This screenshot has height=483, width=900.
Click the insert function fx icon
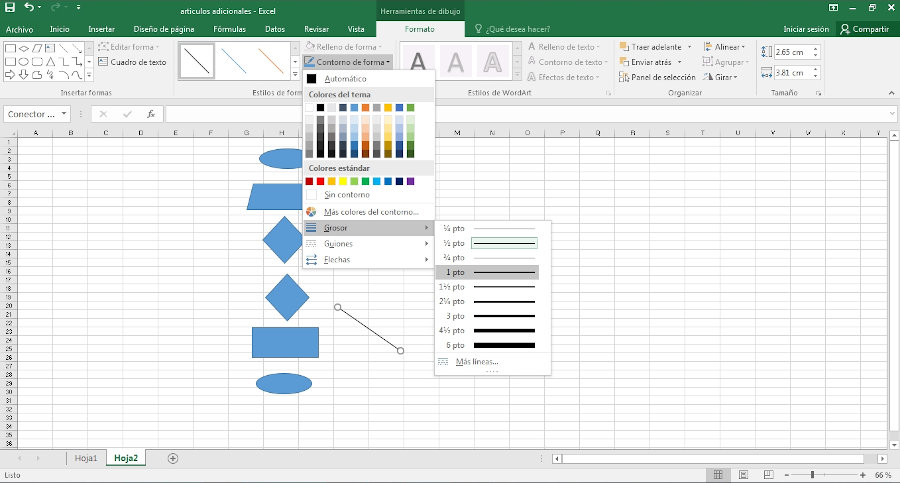[x=151, y=114]
